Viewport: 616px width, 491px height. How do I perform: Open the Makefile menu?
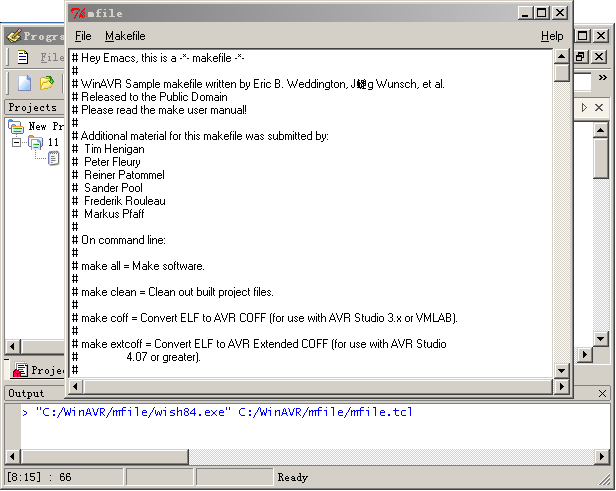[125, 36]
